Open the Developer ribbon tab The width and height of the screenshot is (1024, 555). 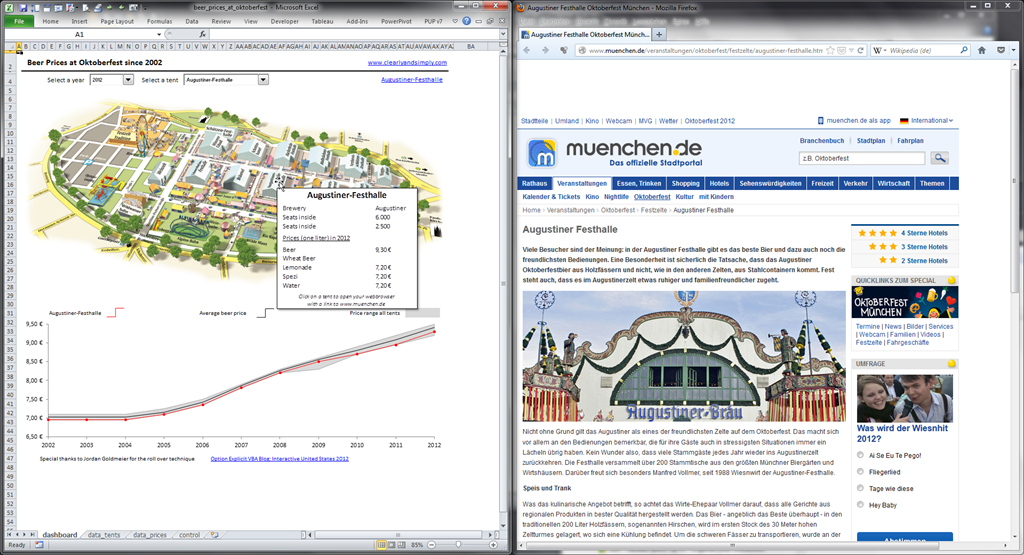(285, 21)
